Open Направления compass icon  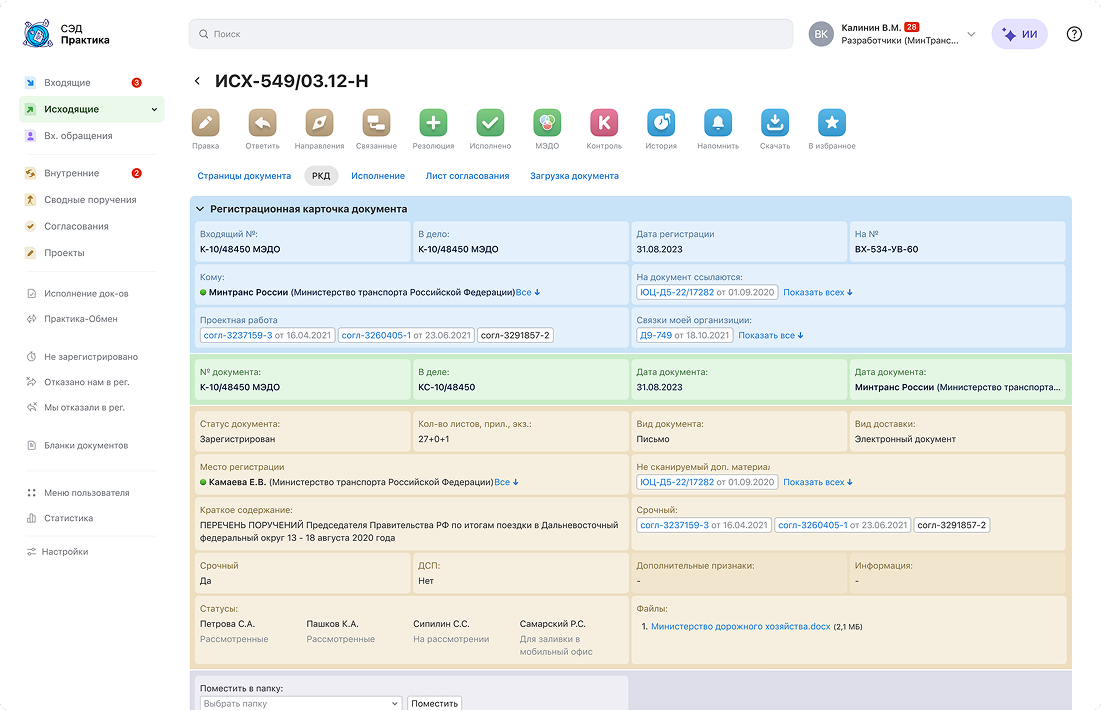point(320,123)
